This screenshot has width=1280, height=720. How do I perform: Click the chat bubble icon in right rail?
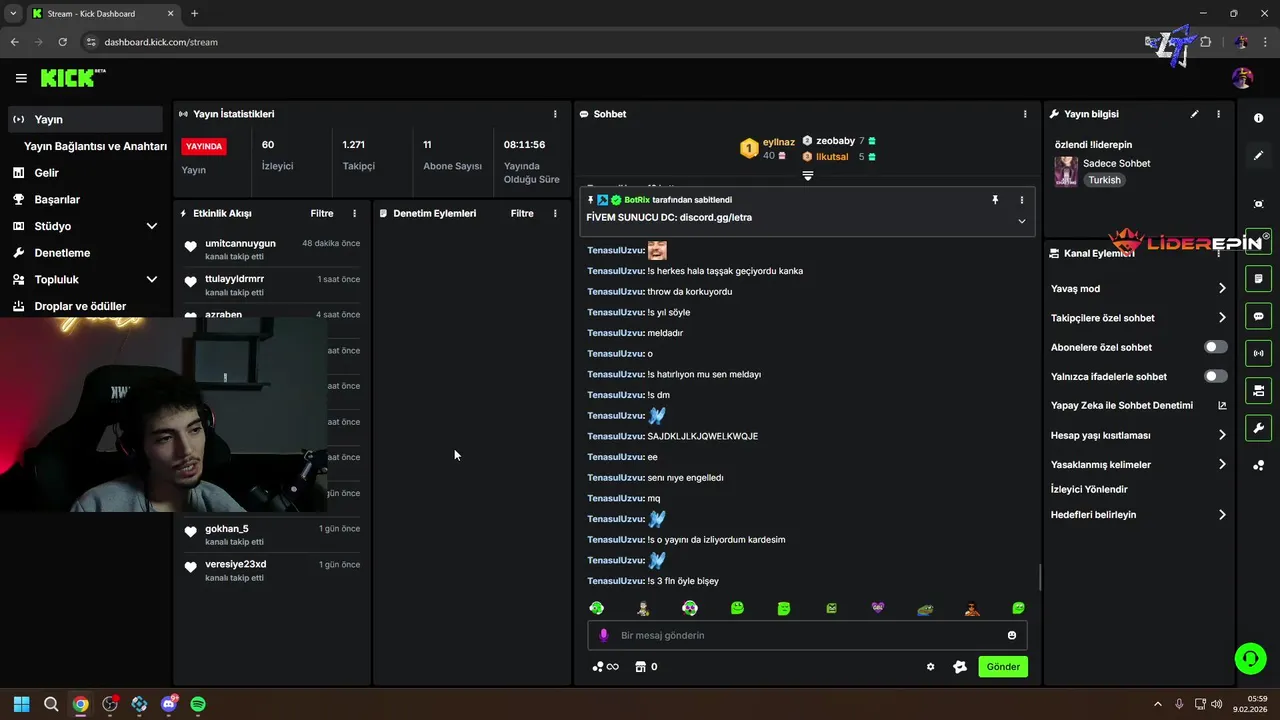[x=1258, y=316]
